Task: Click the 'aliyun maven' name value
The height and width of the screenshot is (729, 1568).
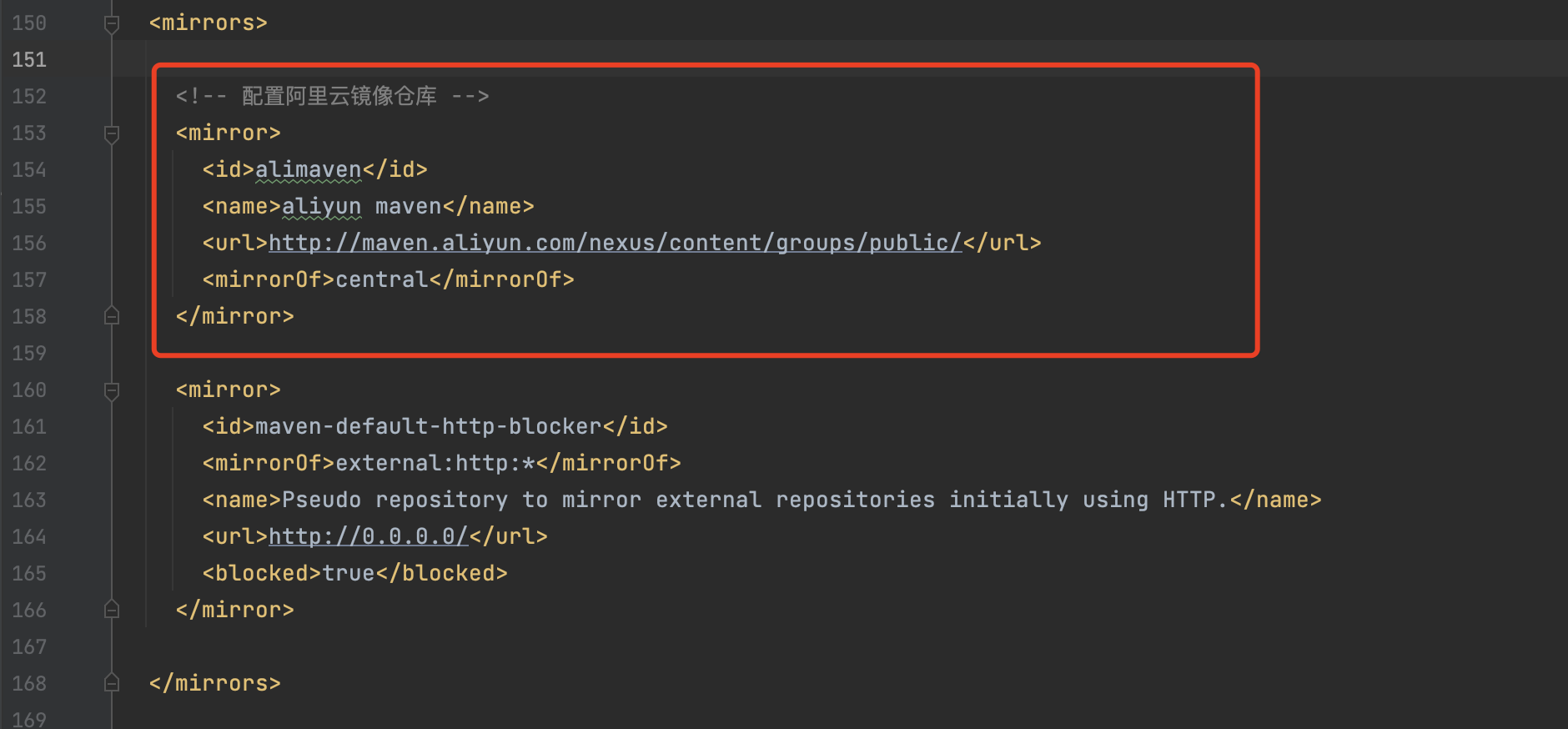Action: (x=362, y=206)
